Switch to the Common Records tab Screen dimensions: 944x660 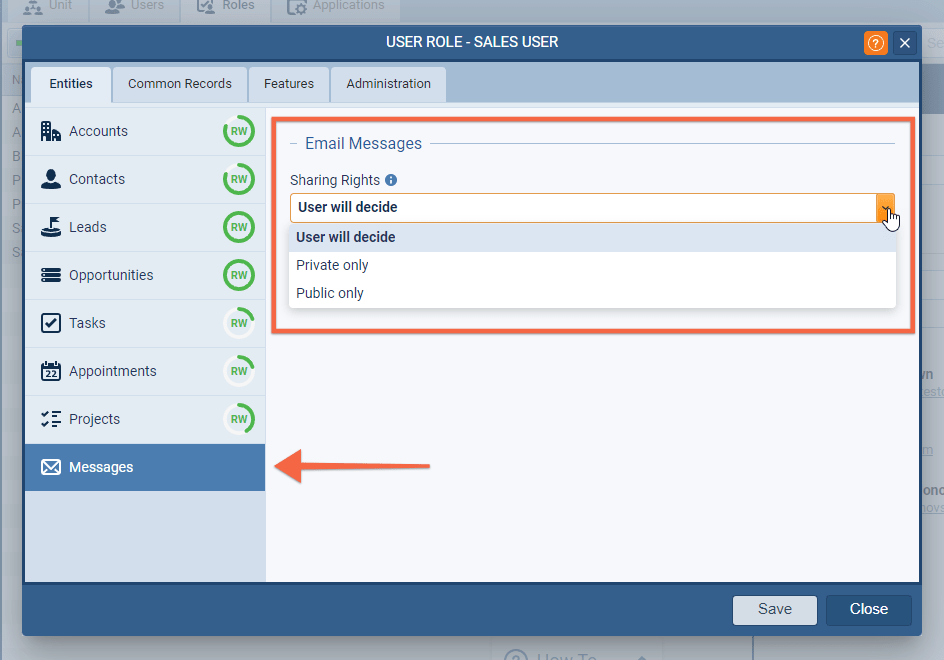click(x=180, y=84)
